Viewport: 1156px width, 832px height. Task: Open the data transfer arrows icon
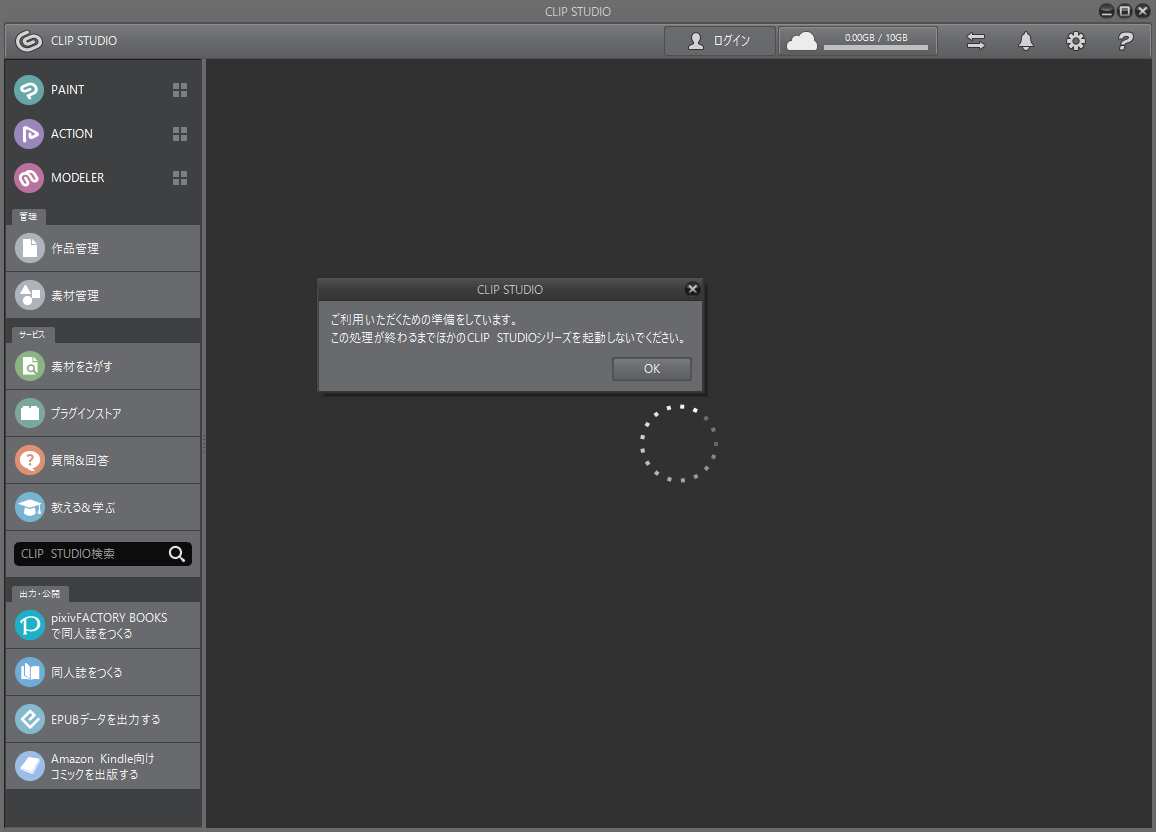point(975,41)
